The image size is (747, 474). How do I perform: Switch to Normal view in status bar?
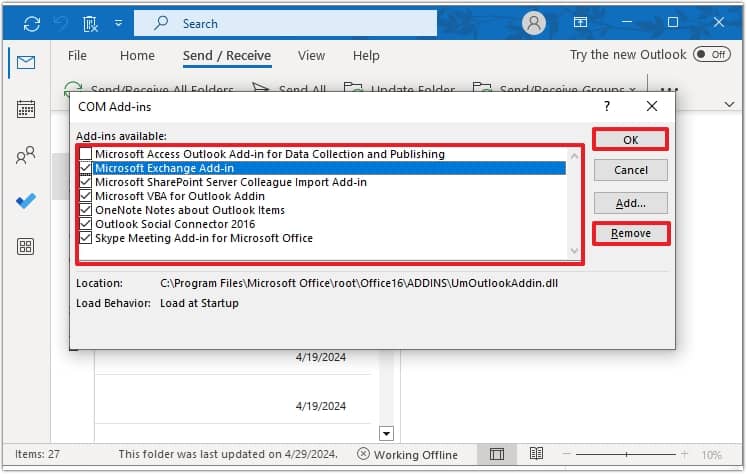tap(496, 454)
